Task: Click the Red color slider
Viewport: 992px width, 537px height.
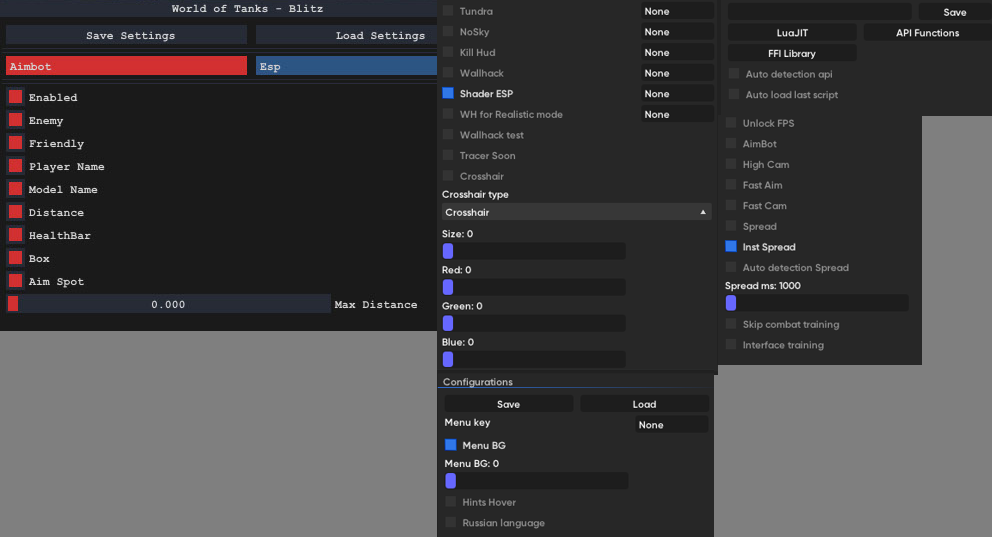Action: (x=533, y=287)
